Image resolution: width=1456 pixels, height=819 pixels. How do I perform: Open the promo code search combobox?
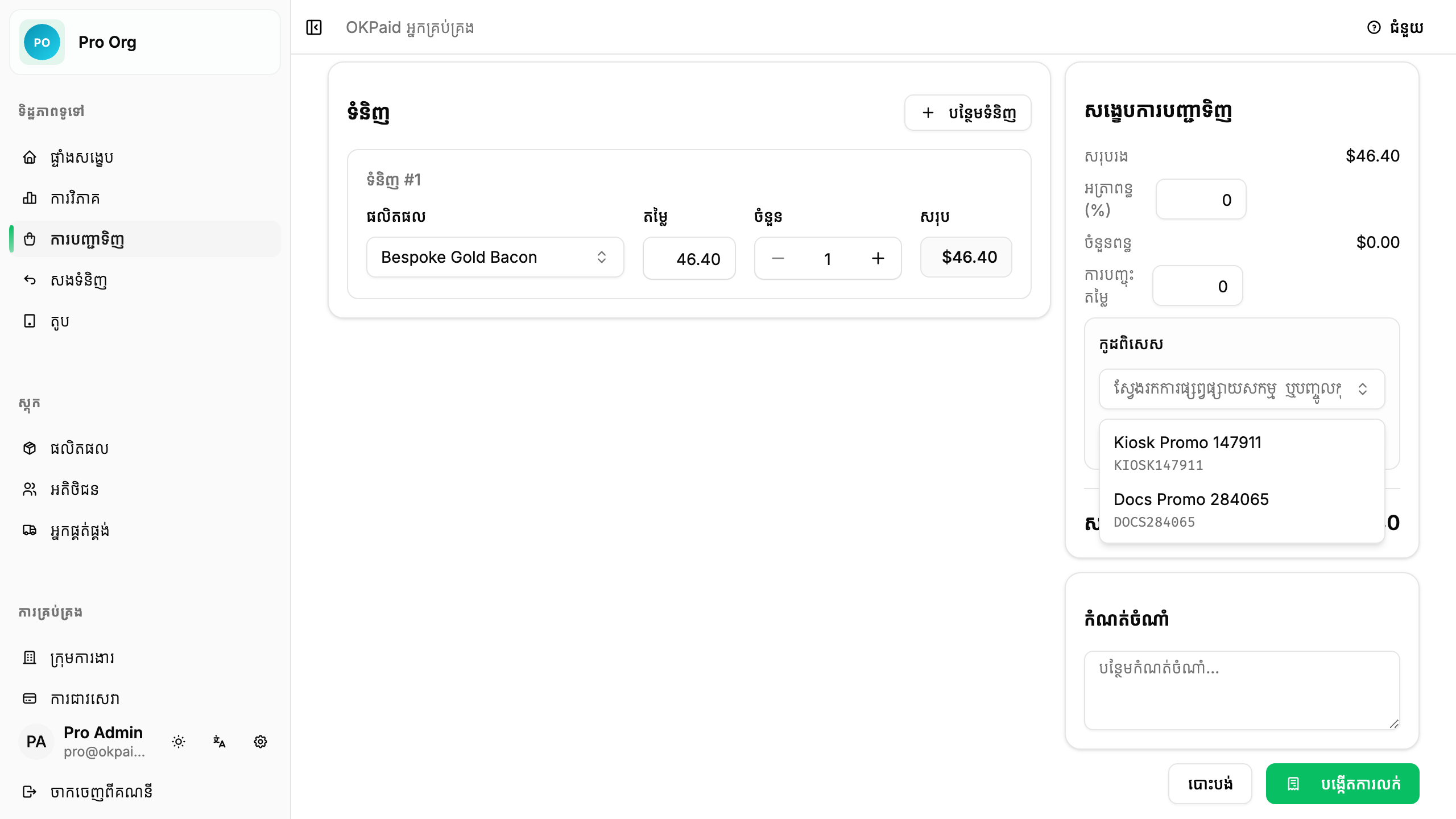click(x=1242, y=389)
